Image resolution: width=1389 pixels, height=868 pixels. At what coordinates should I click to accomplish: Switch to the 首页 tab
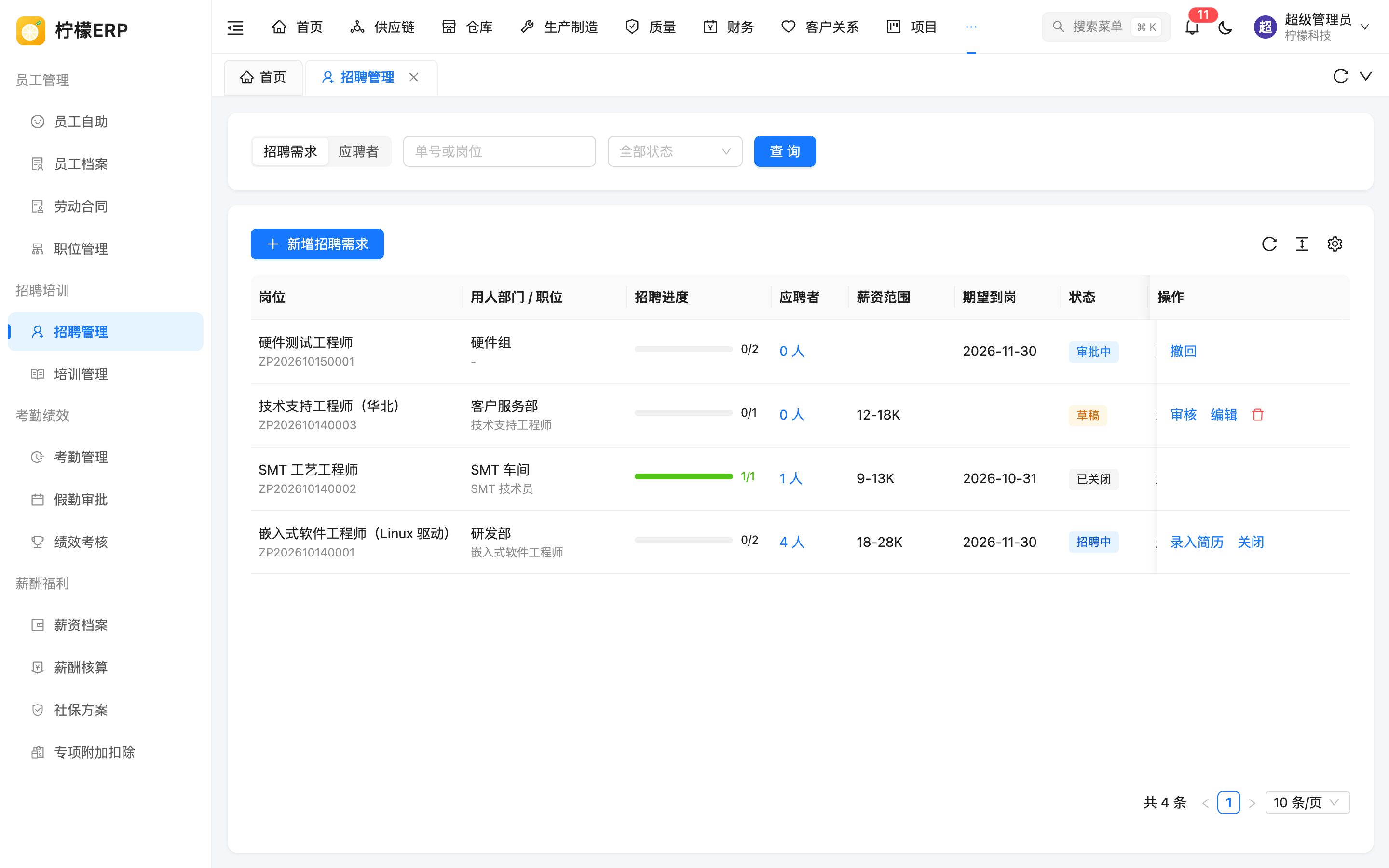263,78
